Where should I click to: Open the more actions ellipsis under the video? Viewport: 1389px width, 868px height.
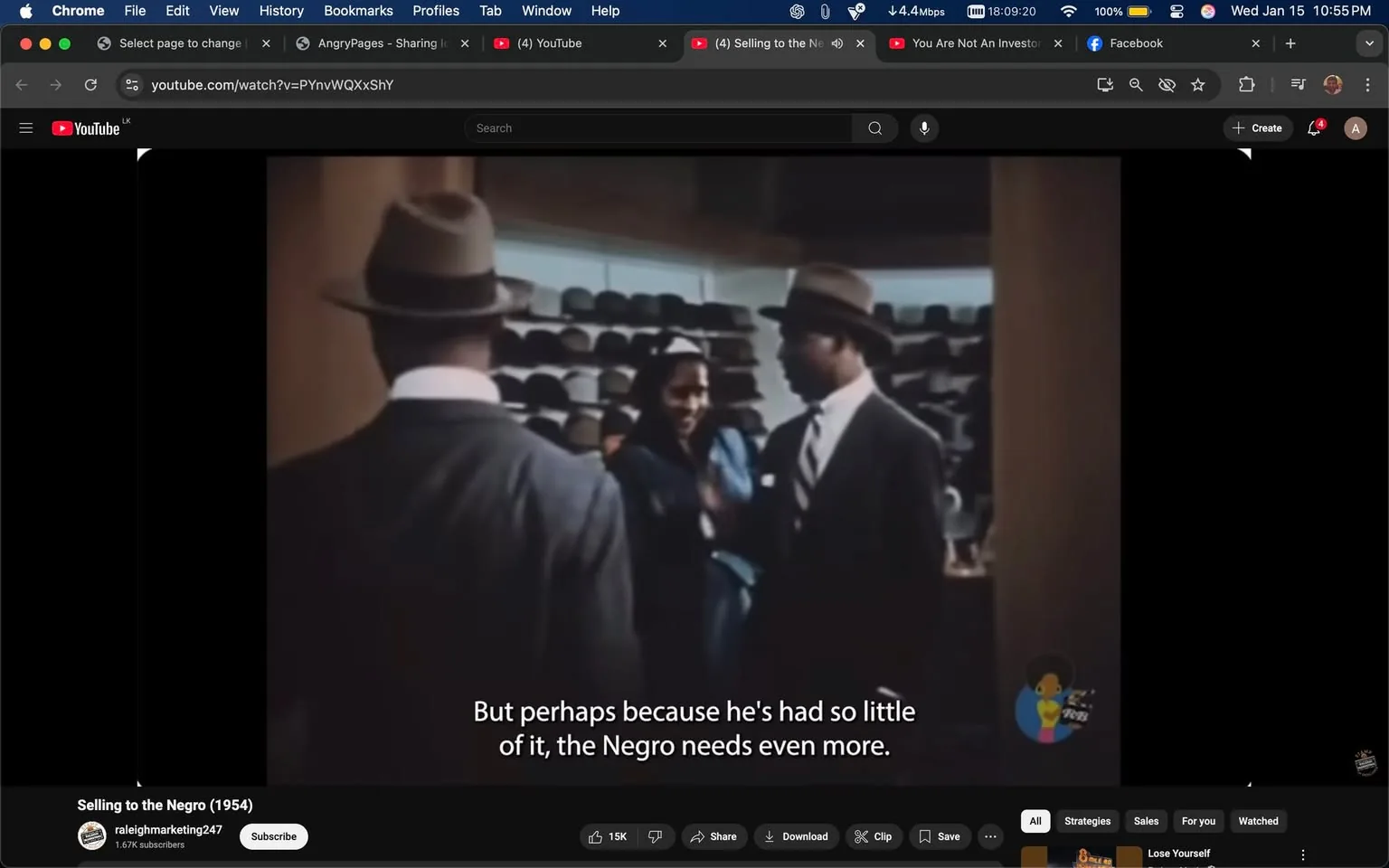point(990,836)
